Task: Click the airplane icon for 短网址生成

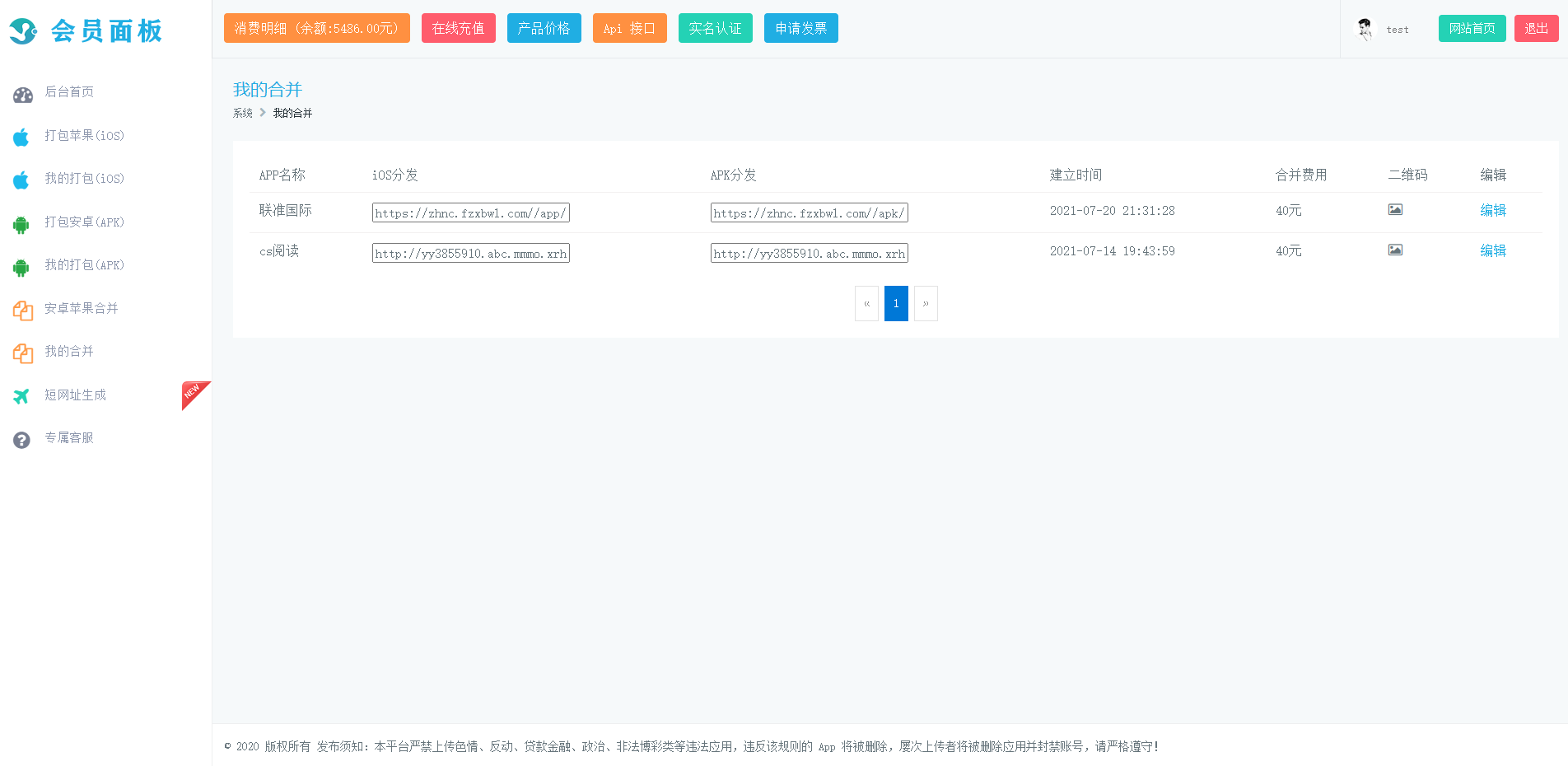Action: (x=21, y=396)
